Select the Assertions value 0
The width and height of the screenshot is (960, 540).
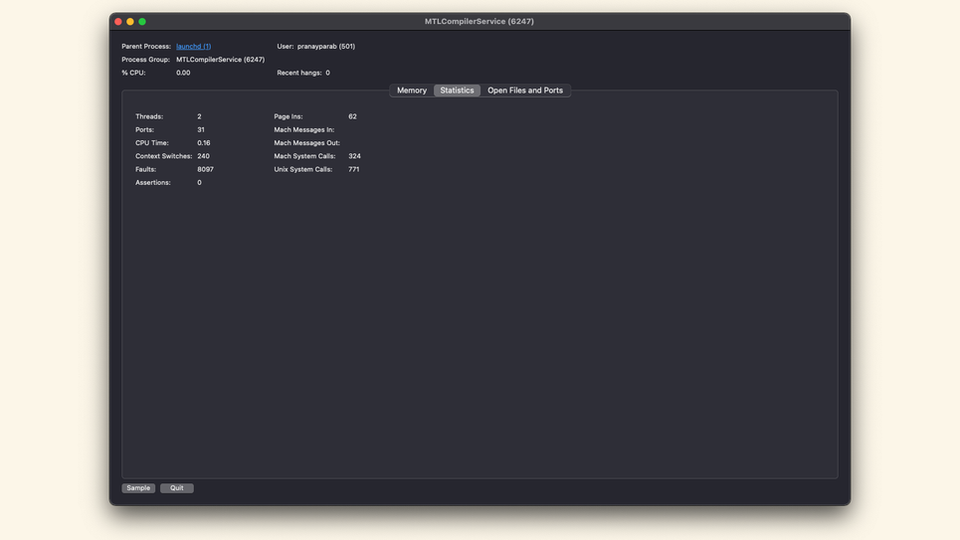coord(199,182)
